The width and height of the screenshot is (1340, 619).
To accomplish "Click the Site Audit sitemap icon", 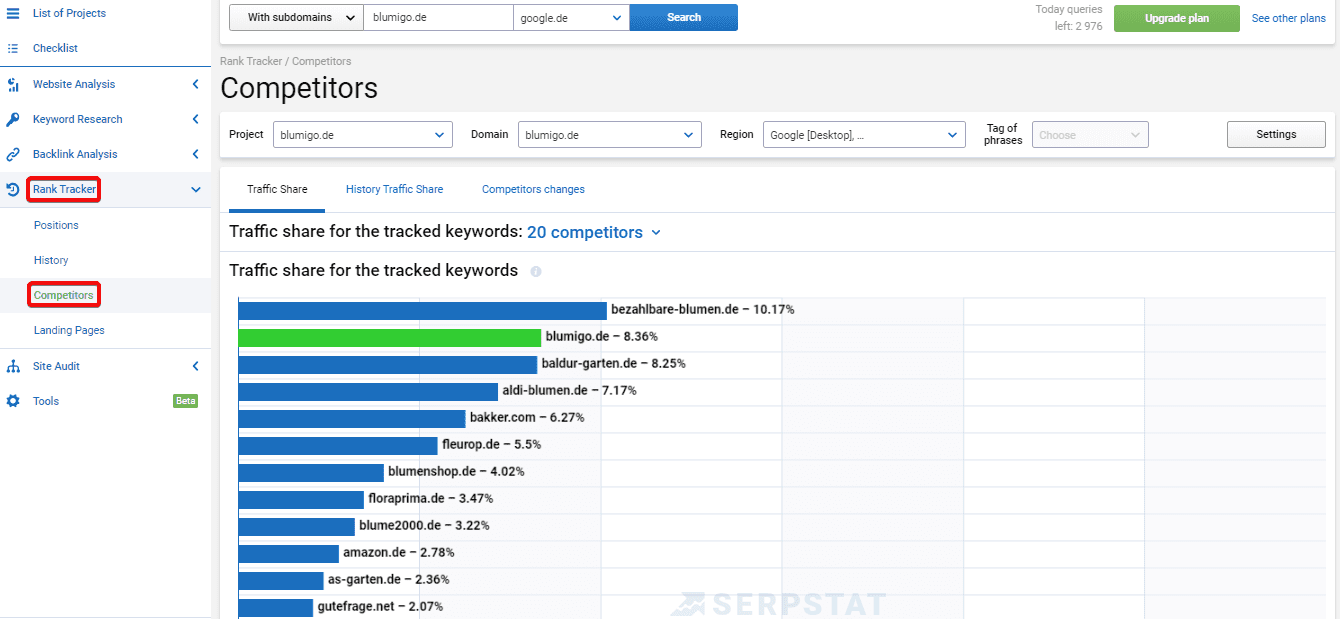I will [13, 367].
